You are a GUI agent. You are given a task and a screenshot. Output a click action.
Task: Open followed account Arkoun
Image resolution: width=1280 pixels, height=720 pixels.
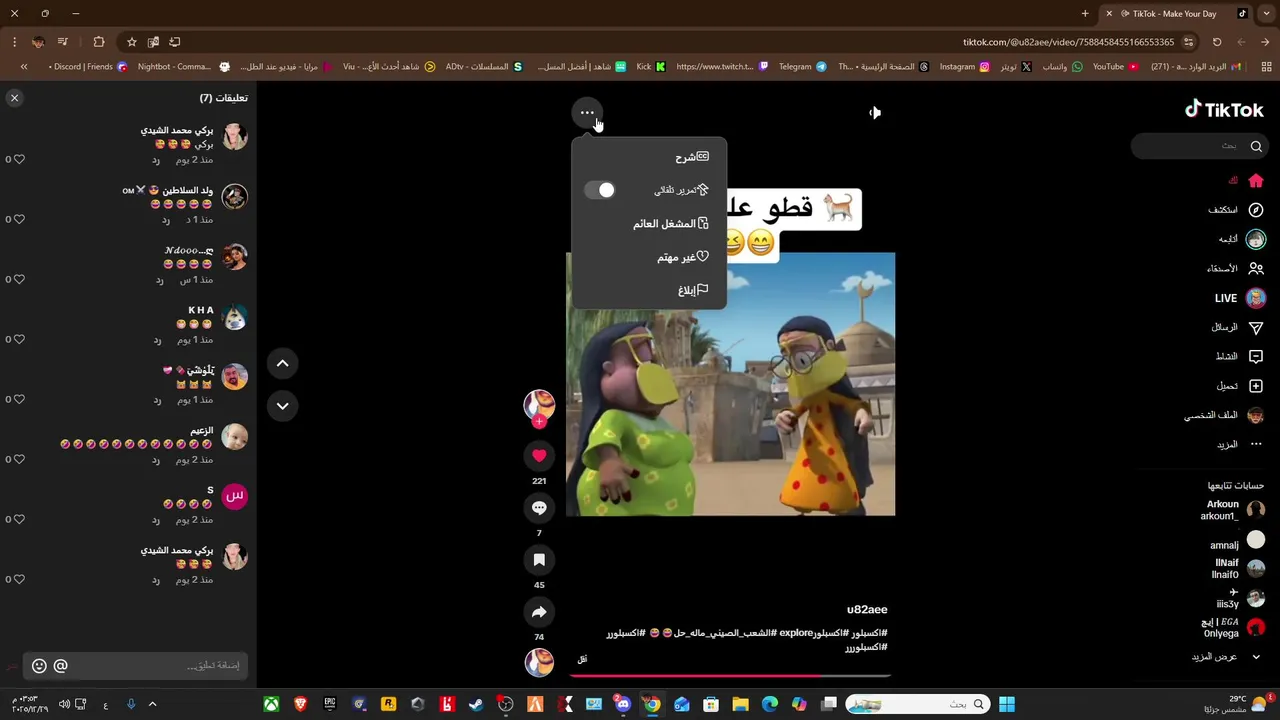tap(1235, 510)
